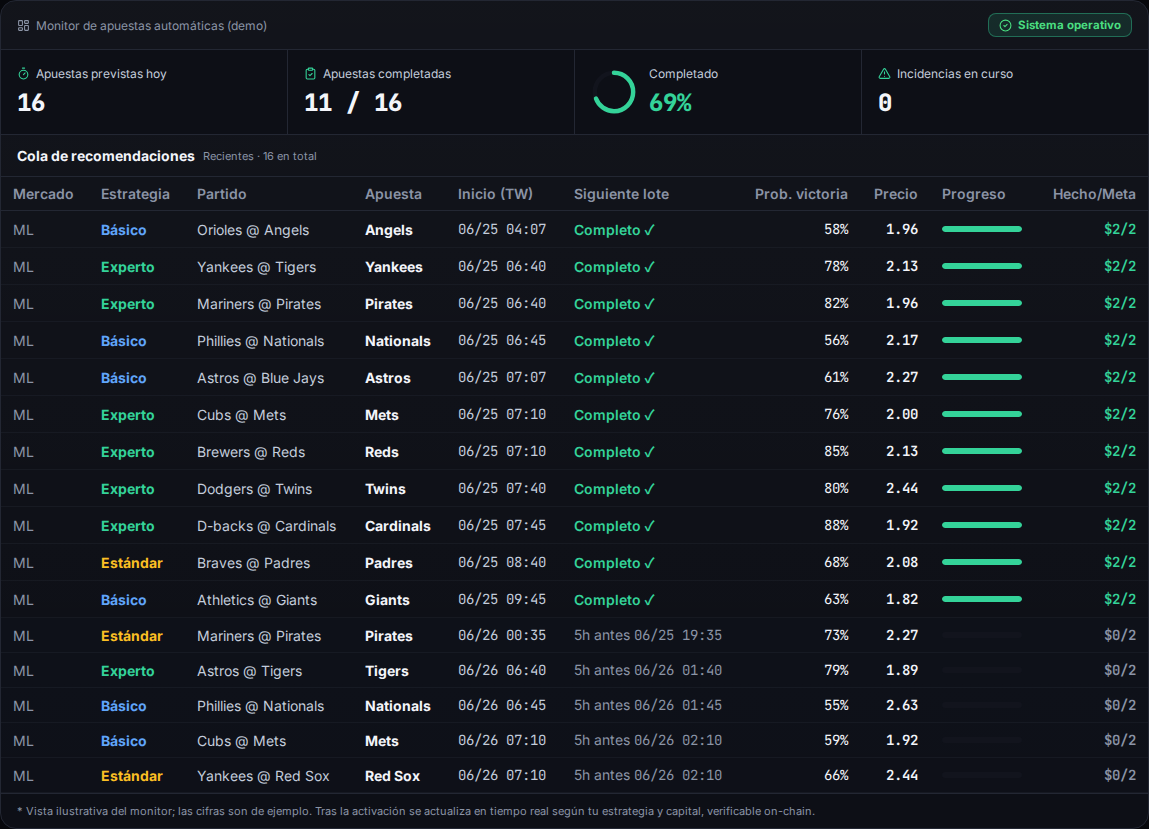This screenshot has height=829, width=1149.
Task: Click the Hecho/Meta column header
Action: 1094,194
